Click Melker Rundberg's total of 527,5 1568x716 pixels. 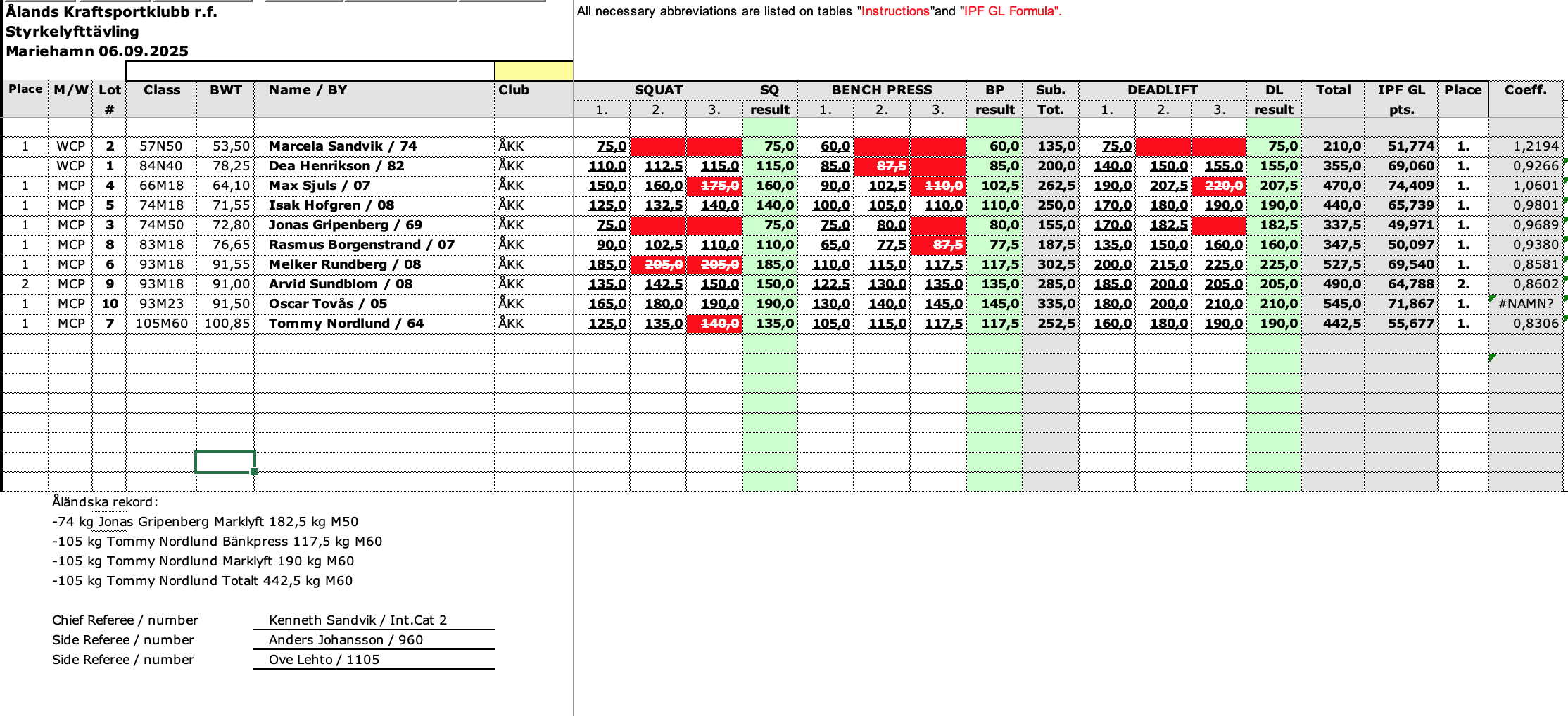(1333, 264)
